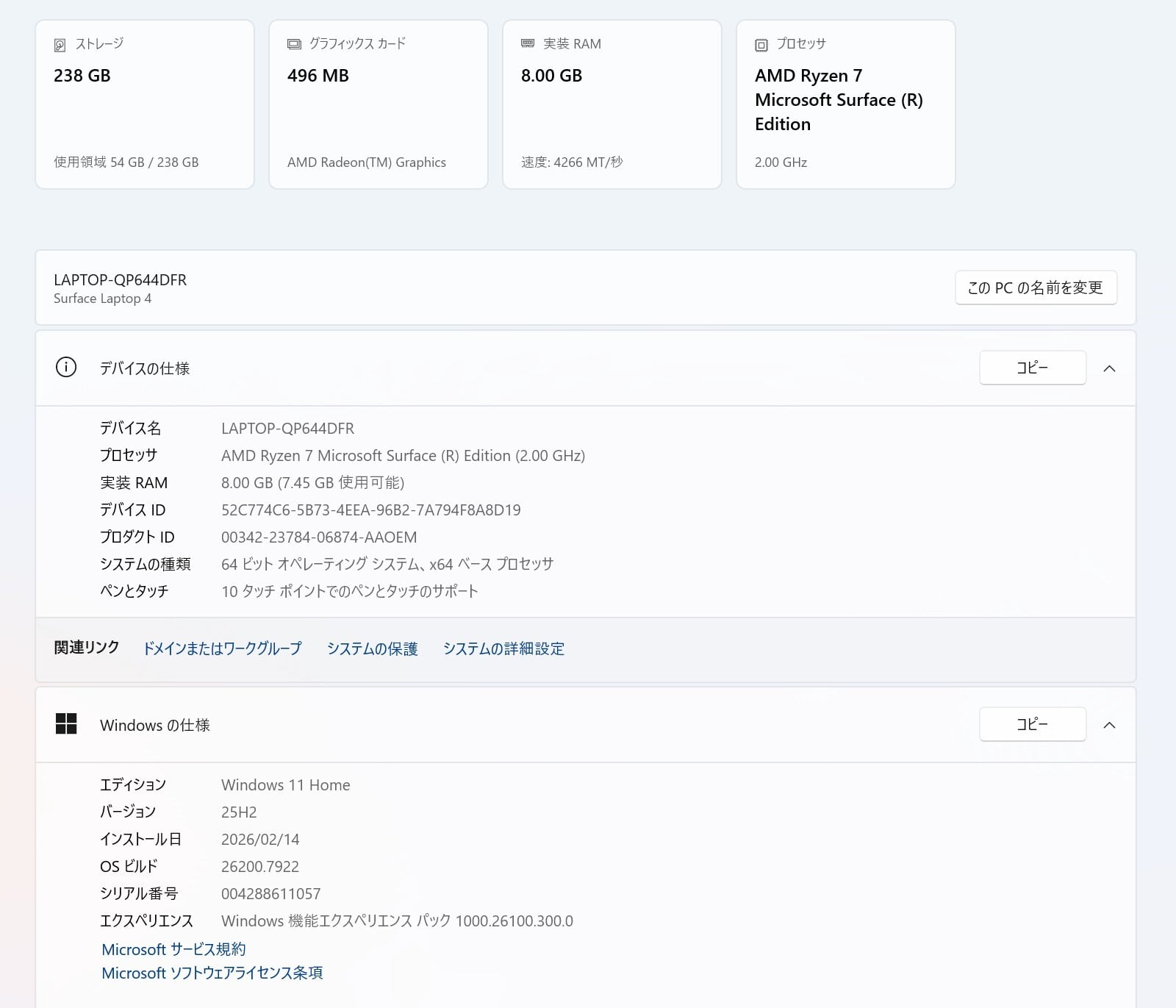Click the processor chip icon
The height and width of the screenshot is (1008, 1176).
tap(761, 45)
